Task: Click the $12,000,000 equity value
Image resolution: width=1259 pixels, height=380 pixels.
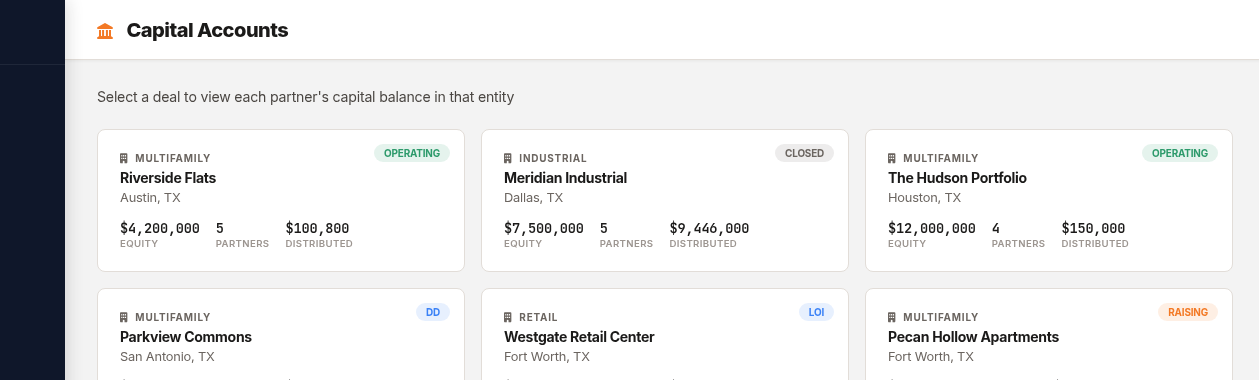Action: click(x=932, y=228)
